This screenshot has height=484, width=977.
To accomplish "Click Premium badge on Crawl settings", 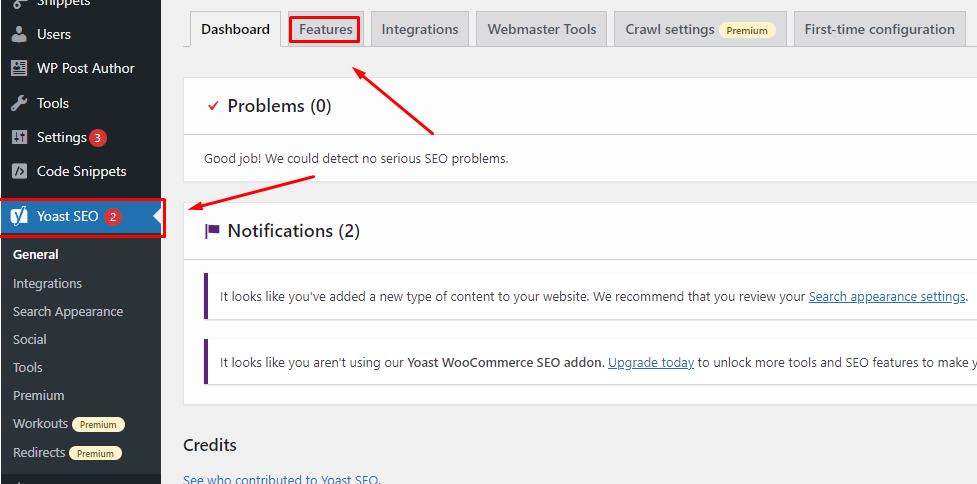I will coord(747,30).
